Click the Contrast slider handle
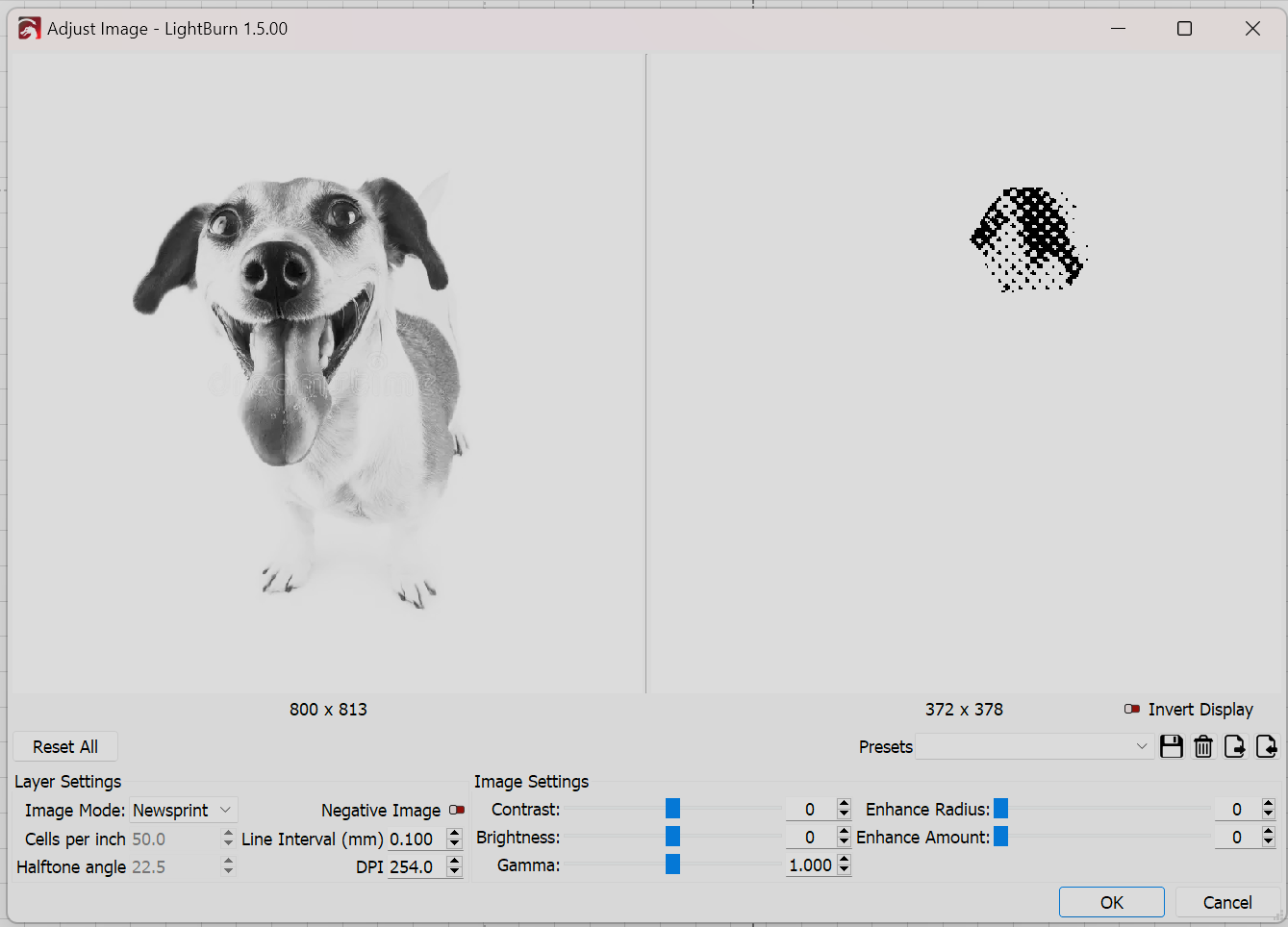Screen dimensions: 1288x927 [x=672, y=809]
